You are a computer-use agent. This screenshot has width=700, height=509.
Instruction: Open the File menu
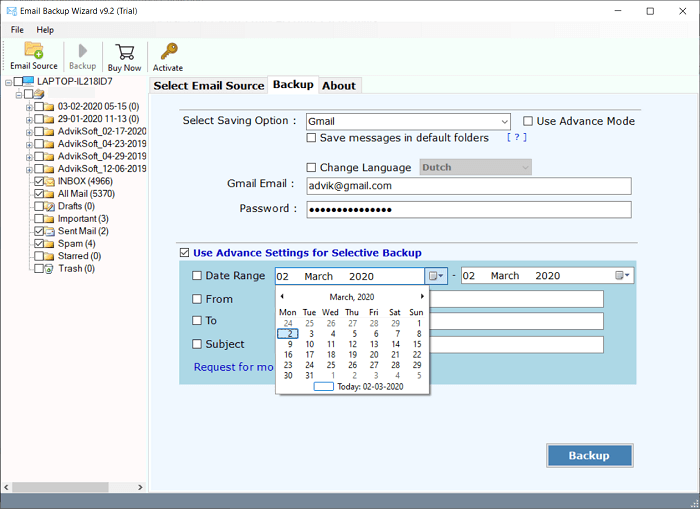coord(17,30)
